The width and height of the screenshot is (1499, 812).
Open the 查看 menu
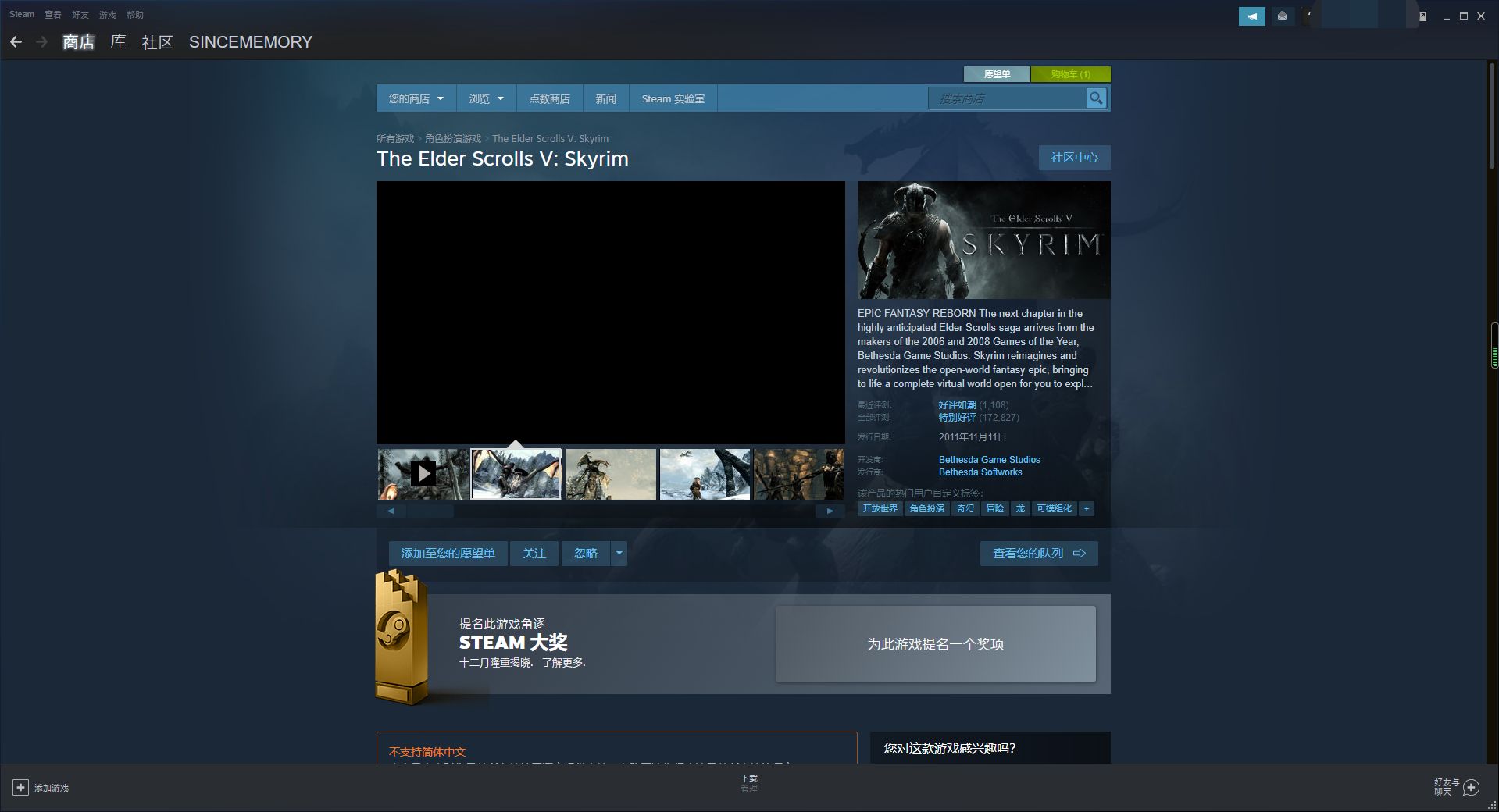52,14
